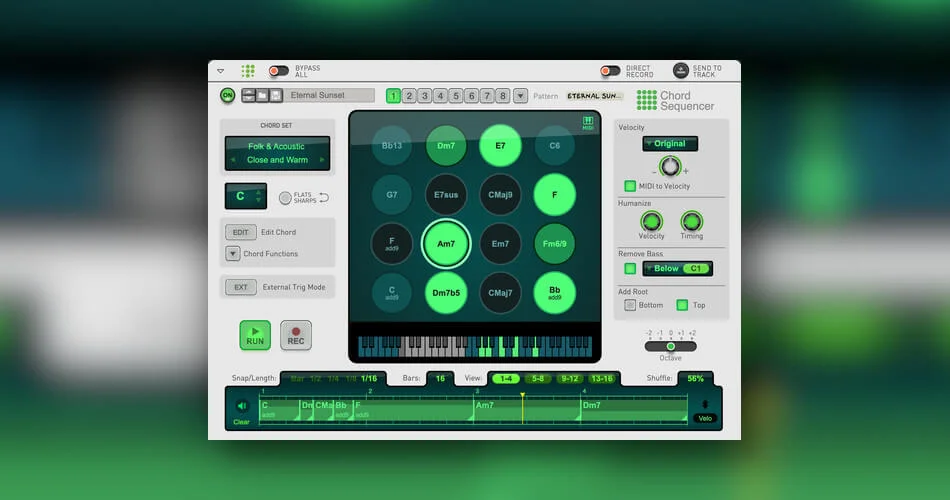
Task: Trigger the CMaj7 chord pad
Action: 500,293
